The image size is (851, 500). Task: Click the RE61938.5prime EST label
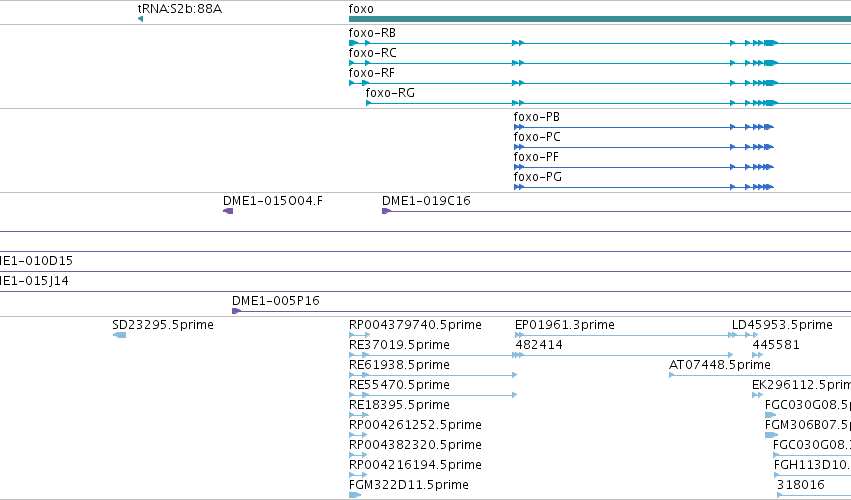pyautogui.click(x=399, y=365)
